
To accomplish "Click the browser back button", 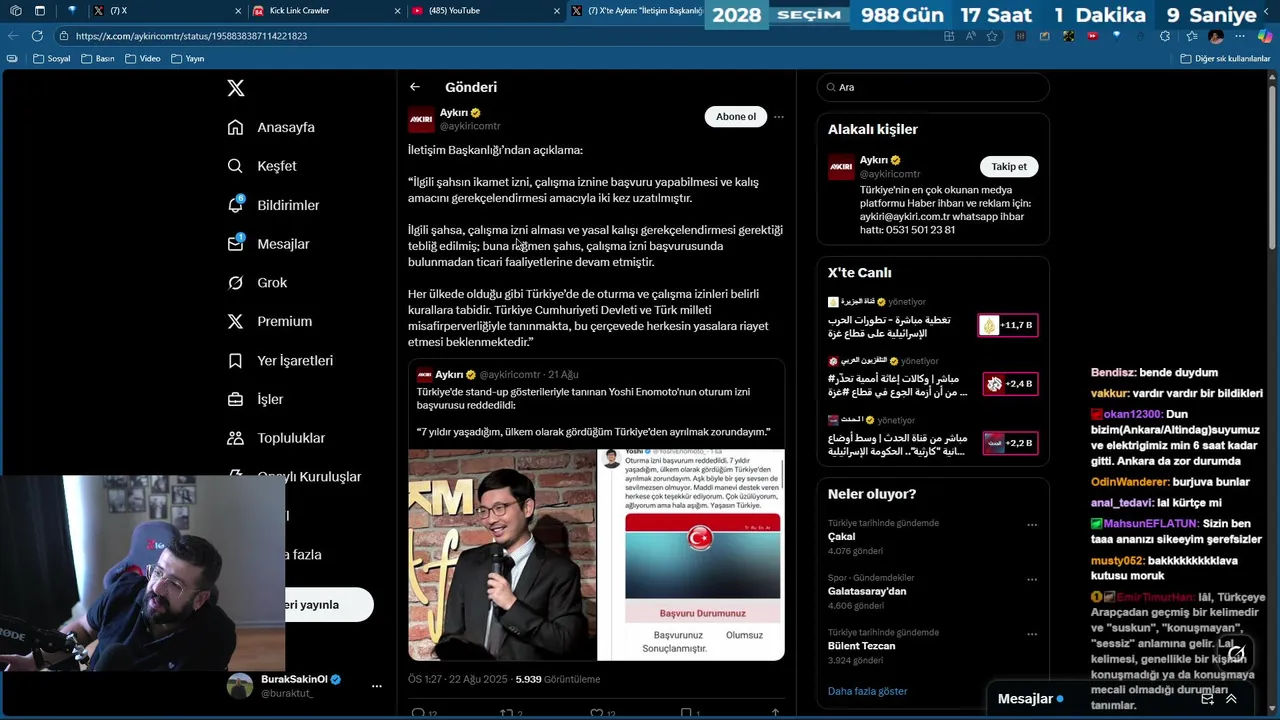I will point(12,36).
